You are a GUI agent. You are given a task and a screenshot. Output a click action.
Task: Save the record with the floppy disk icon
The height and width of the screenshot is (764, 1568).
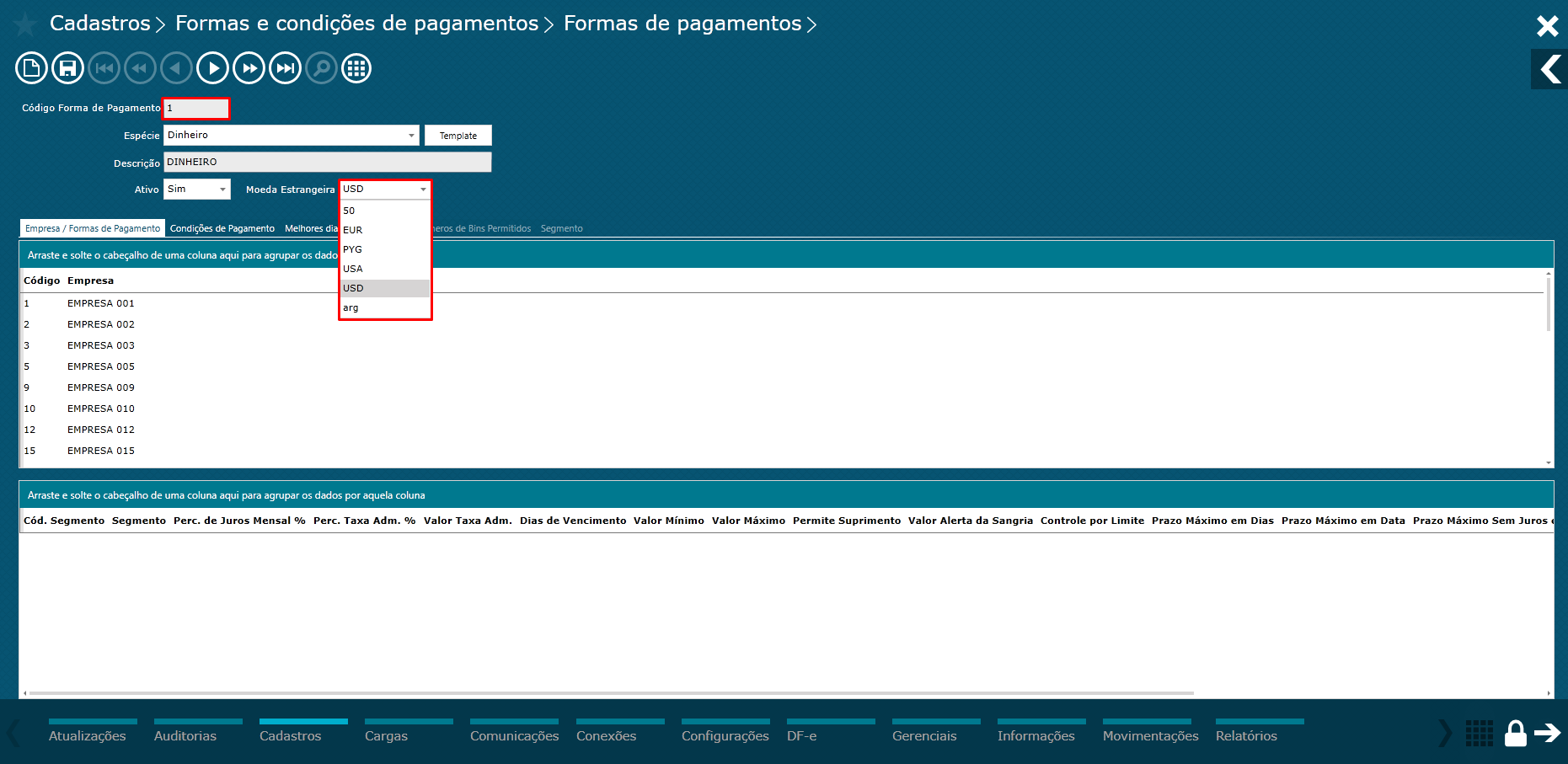(x=67, y=68)
